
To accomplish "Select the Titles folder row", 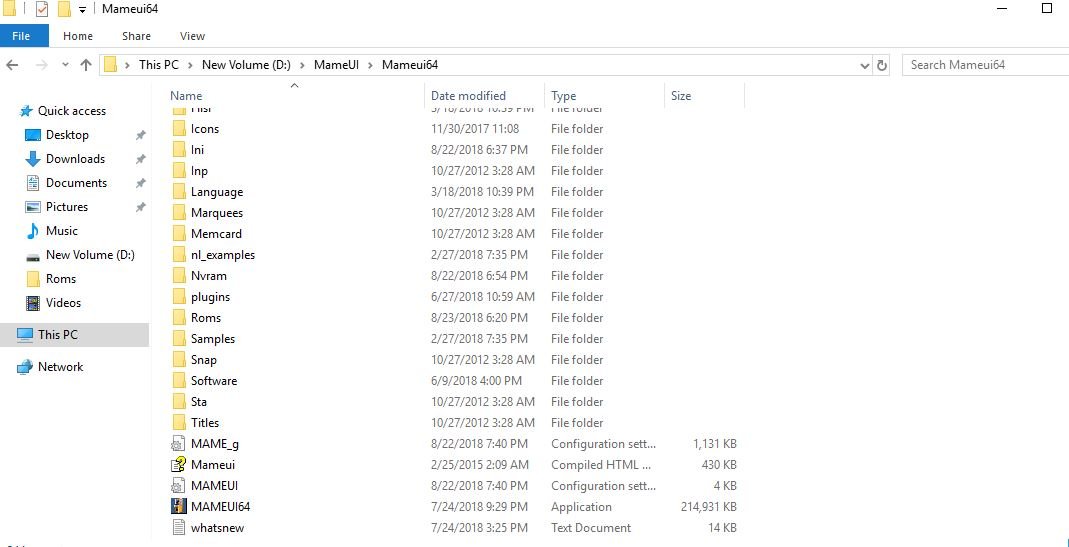I will click(455, 423).
